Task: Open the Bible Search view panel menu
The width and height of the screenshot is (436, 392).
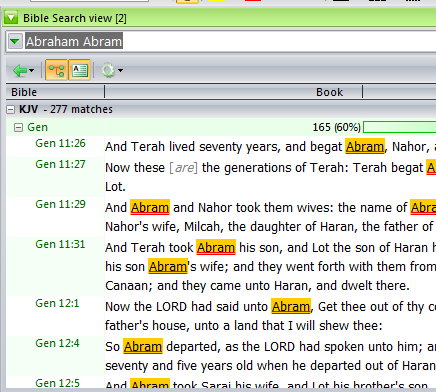Action: pyautogui.click(x=11, y=17)
